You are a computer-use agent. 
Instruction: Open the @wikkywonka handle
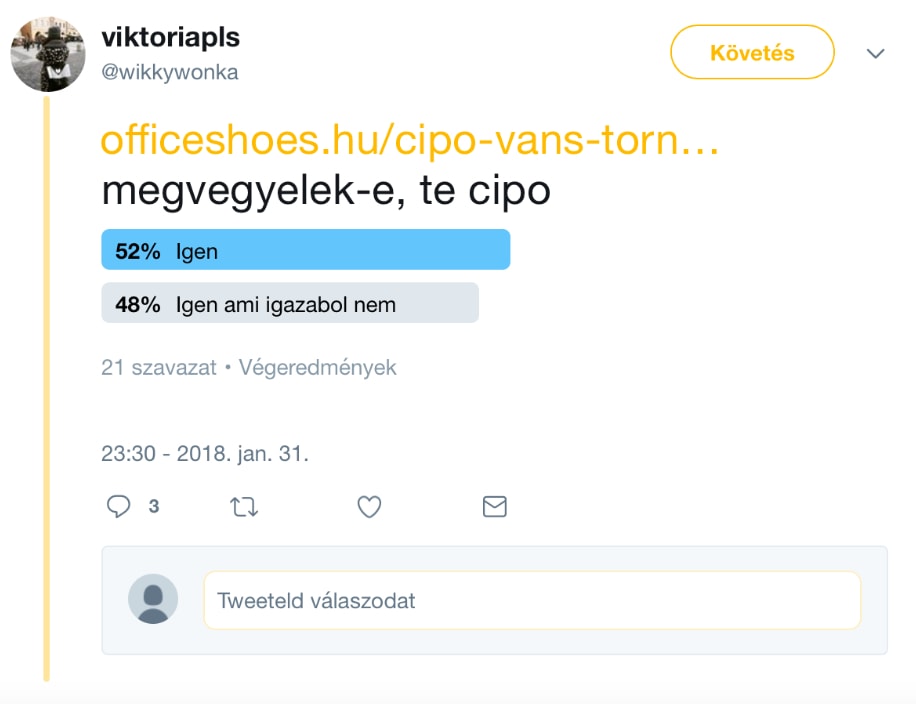[170, 72]
